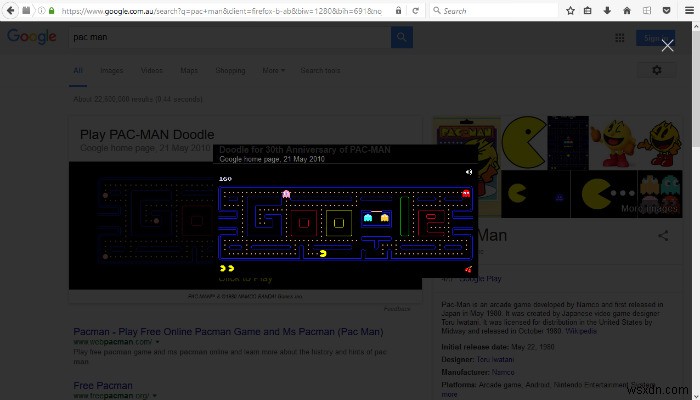
Task: Expand the More dropdown menu
Action: [273, 71]
